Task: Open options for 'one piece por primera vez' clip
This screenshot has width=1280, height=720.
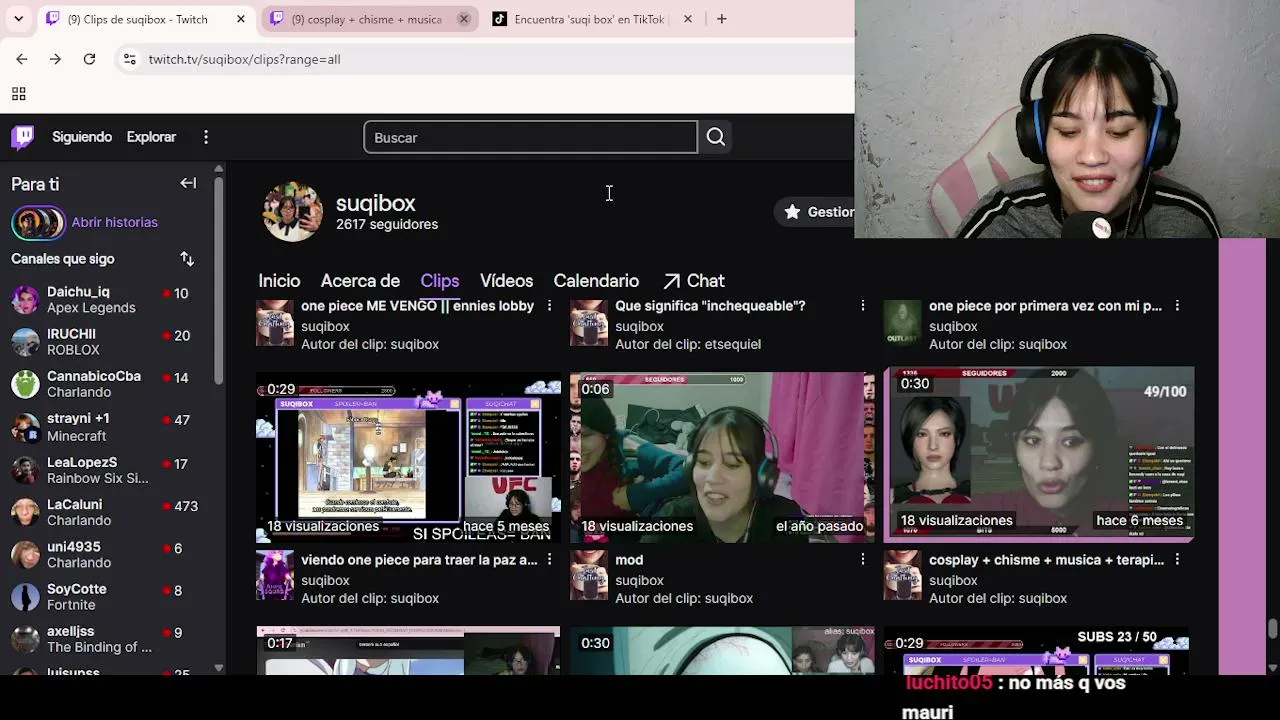Action: [x=1177, y=306]
